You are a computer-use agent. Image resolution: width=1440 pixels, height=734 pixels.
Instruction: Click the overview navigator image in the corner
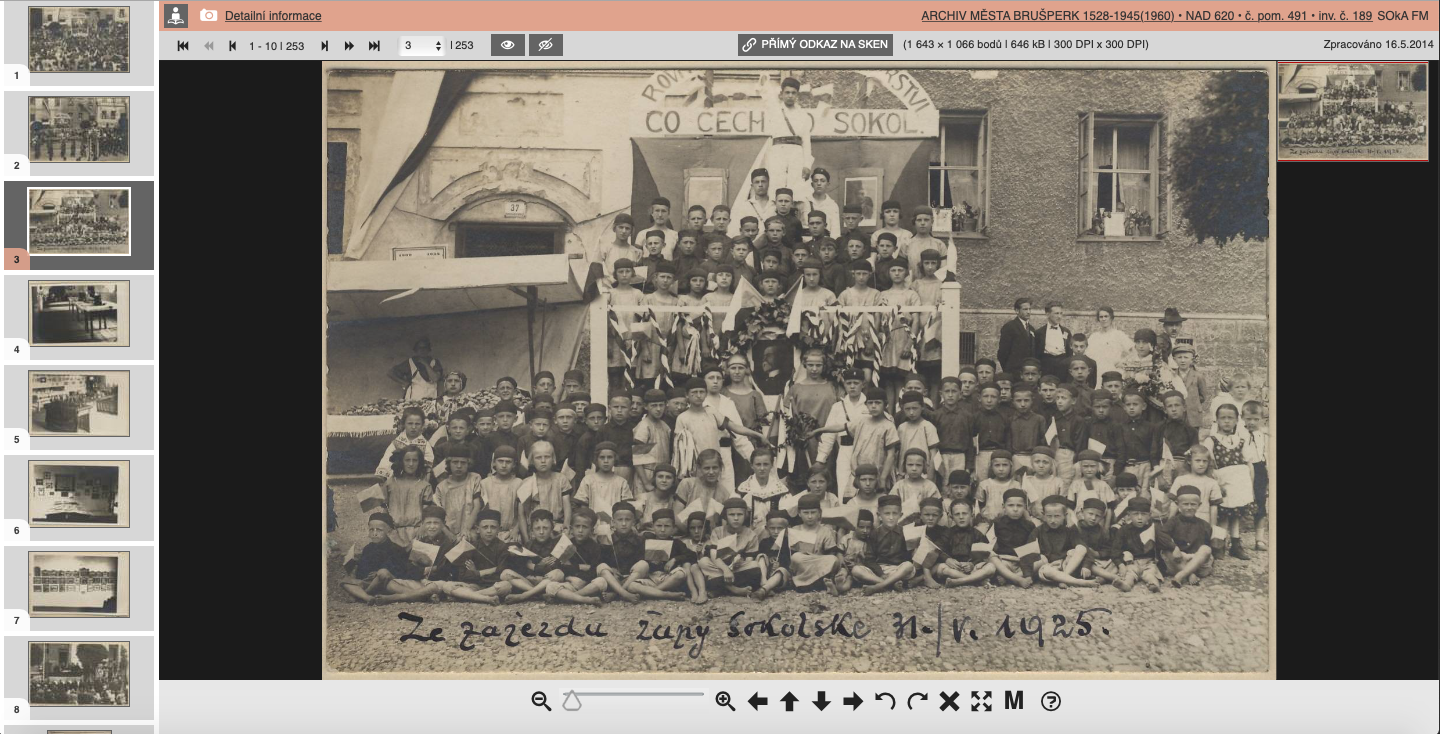tap(1353, 111)
